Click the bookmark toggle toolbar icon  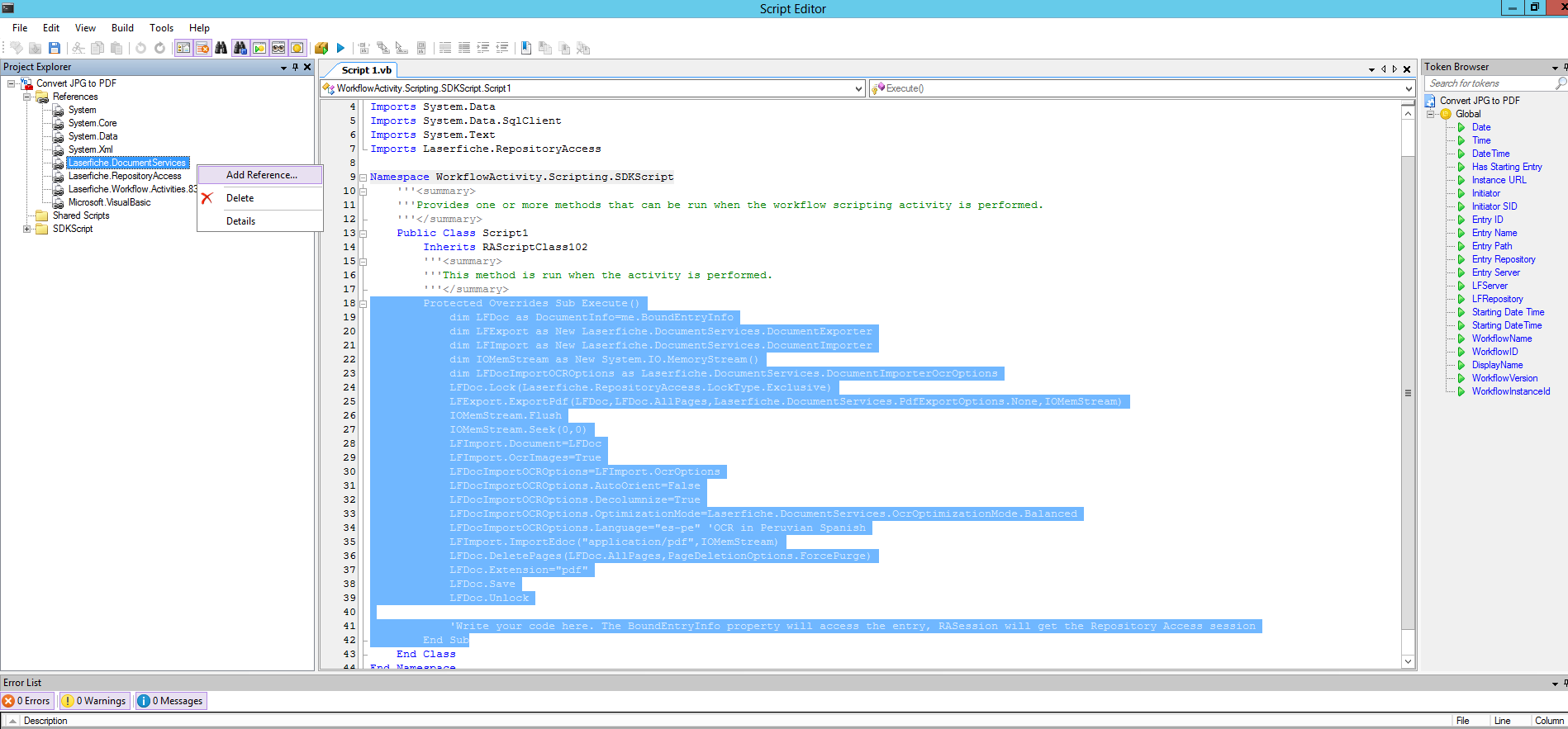pos(526,48)
